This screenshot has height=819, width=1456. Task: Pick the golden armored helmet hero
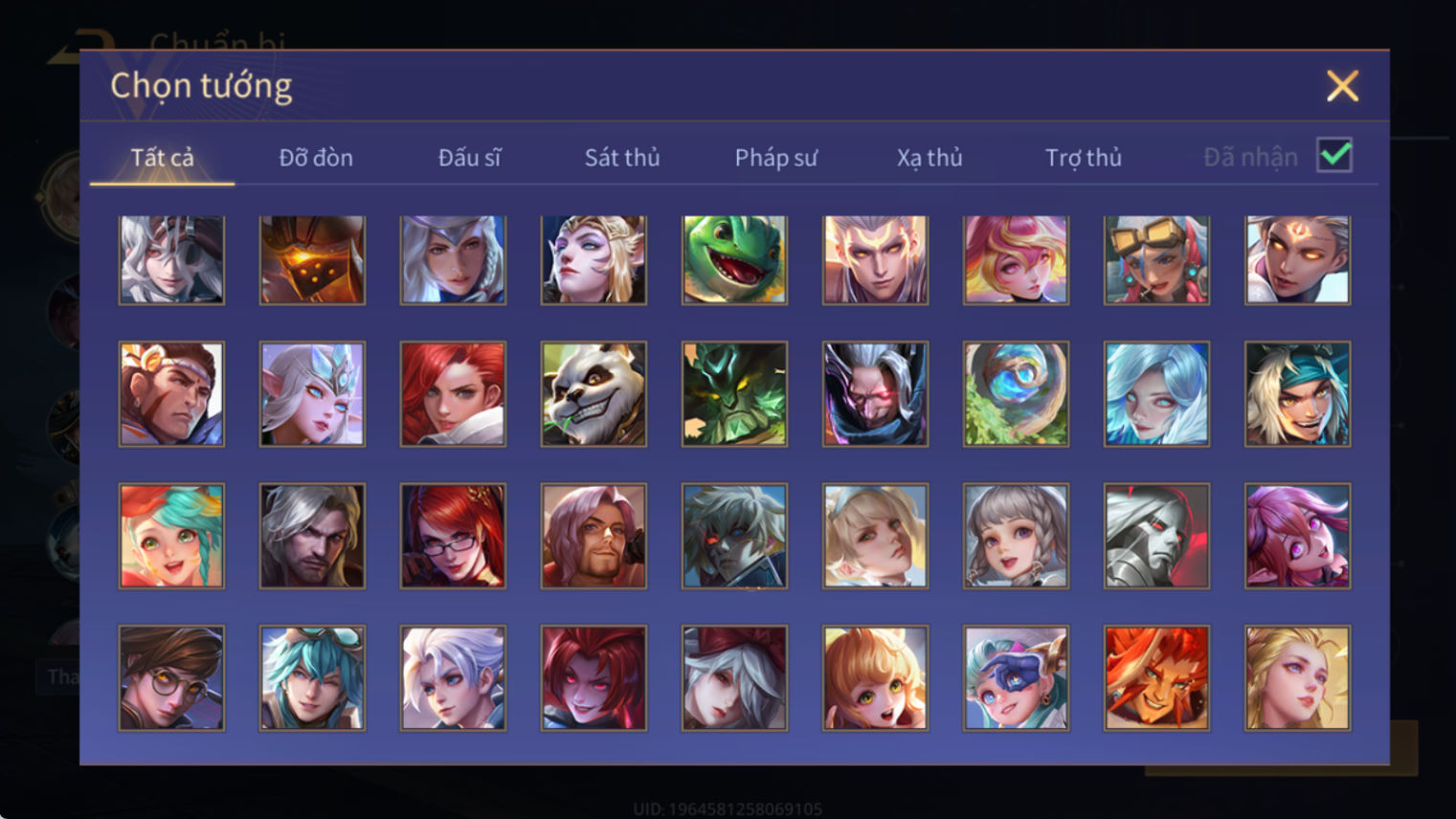click(312, 260)
